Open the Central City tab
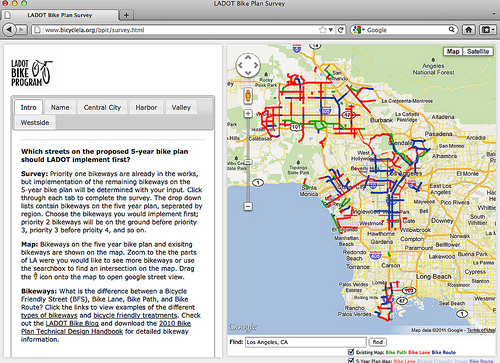The image size is (500, 363). [102, 107]
